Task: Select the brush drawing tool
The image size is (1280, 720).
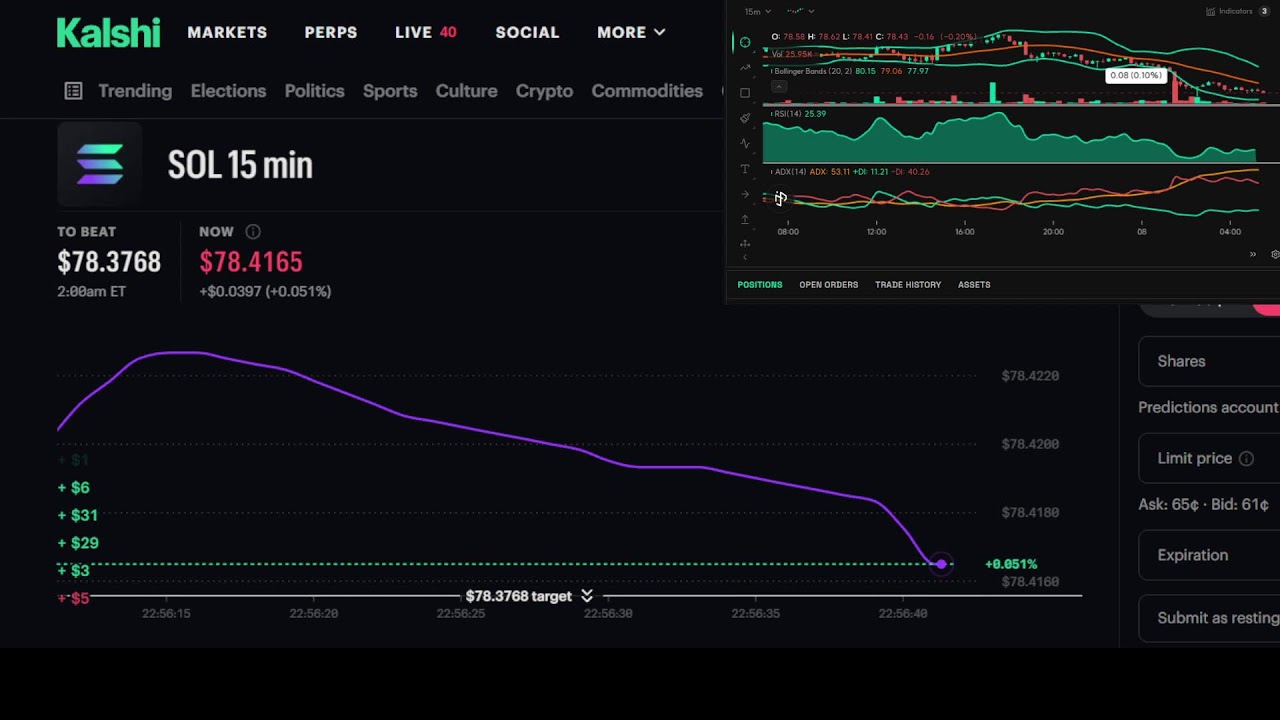Action: pos(745,118)
